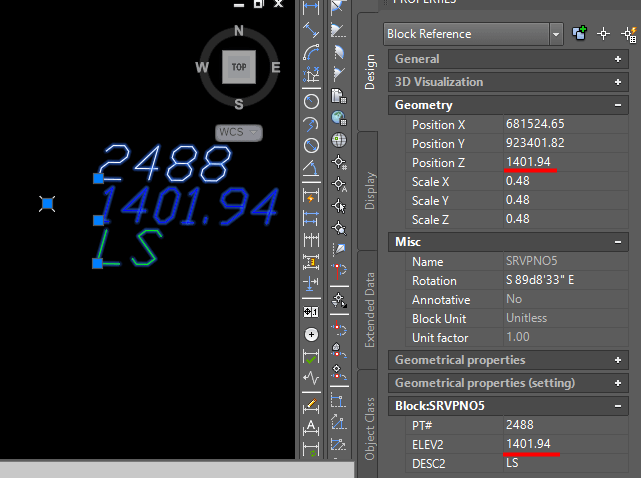Click the point target with magnifier icon
The image size is (641, 478).
[338, 228]
